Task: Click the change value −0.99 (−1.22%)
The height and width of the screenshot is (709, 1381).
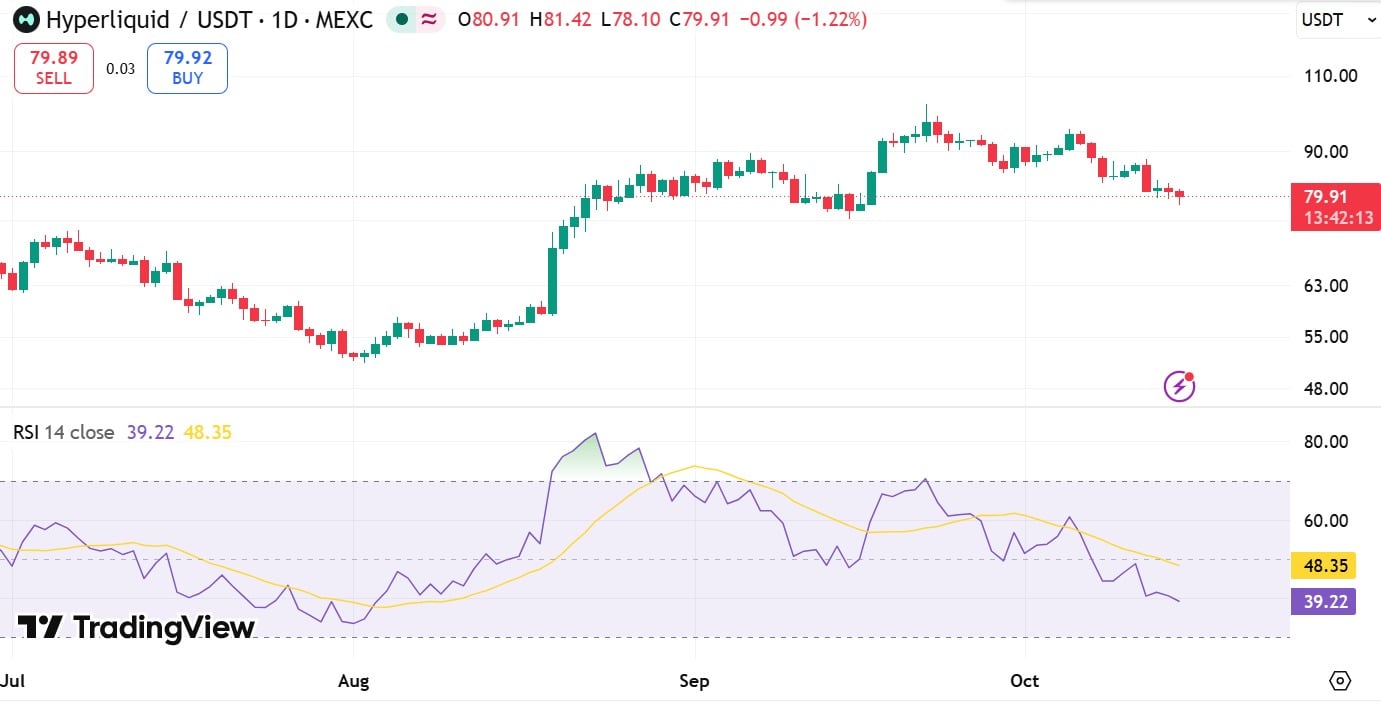Action: tap(803, 19)
